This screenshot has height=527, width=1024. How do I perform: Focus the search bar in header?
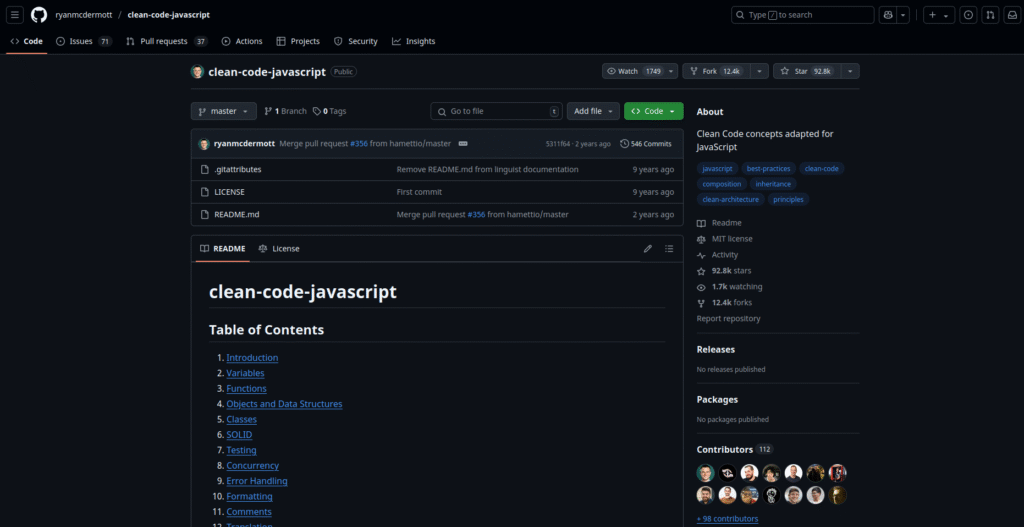pyautogui.click(x=803, y=15)
